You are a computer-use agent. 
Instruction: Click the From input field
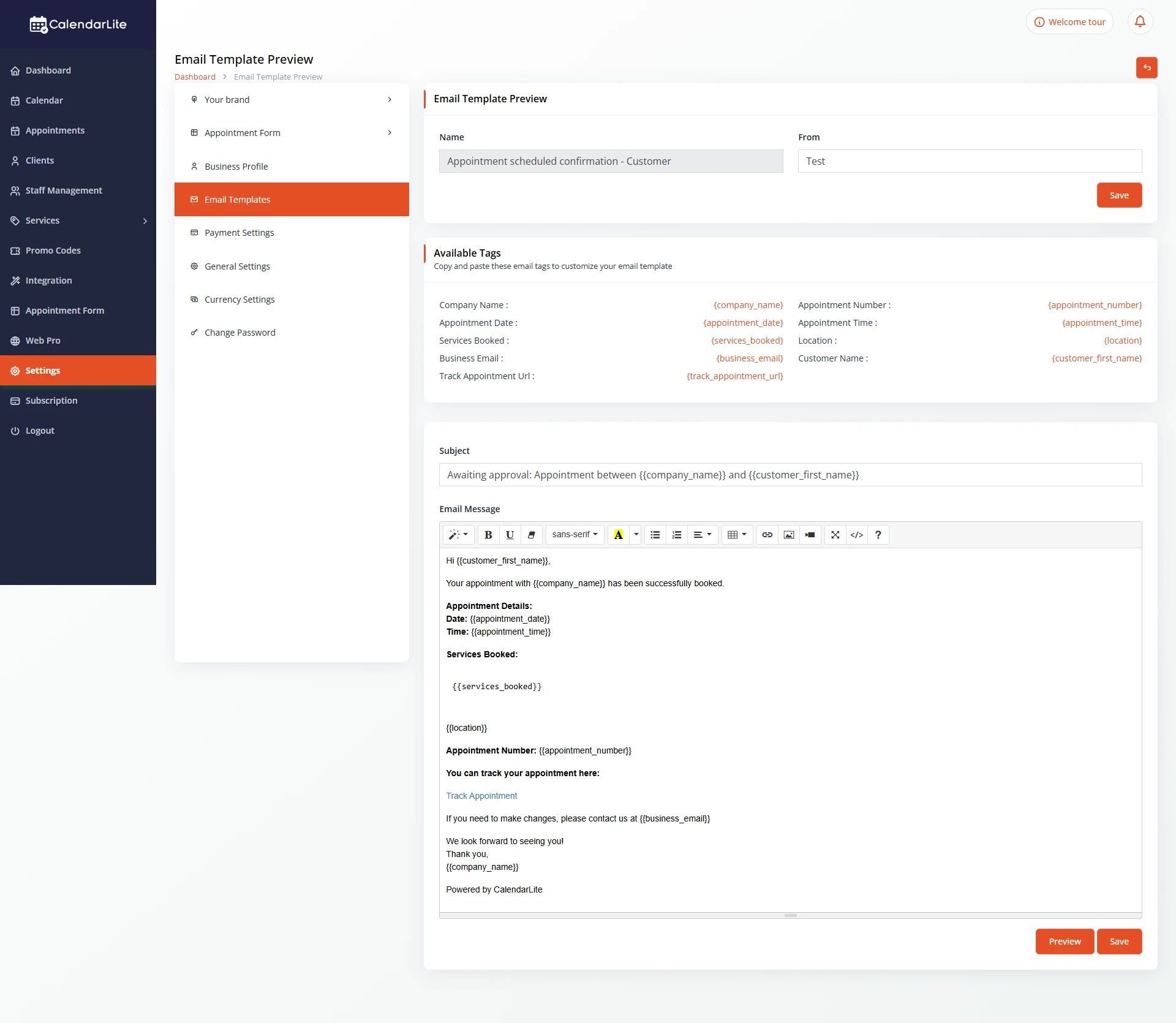(x=970, y=161)
